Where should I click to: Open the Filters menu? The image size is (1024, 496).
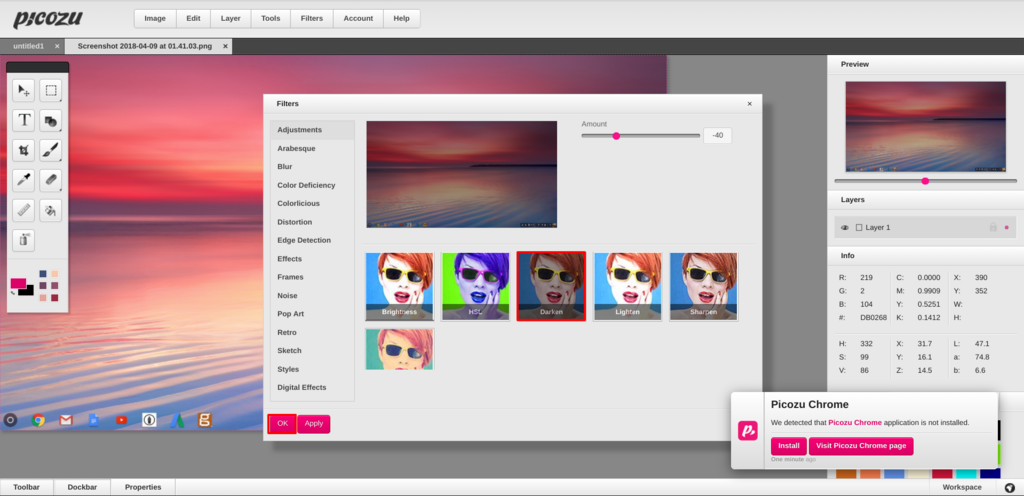pos(312,18)
